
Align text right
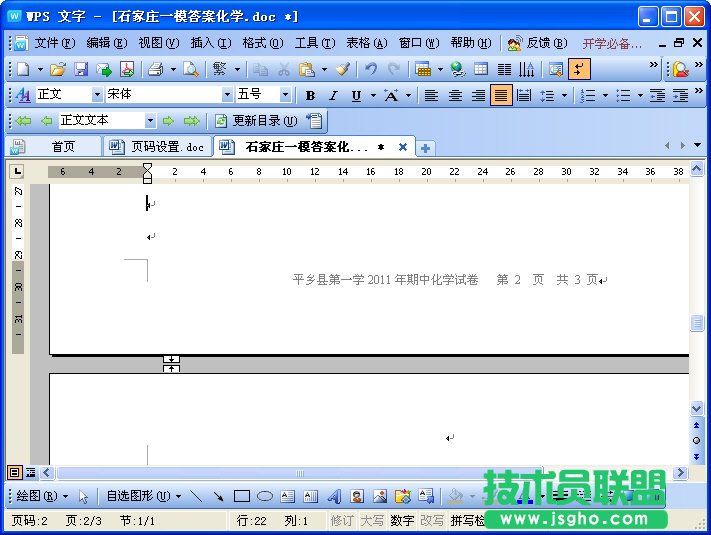click(x=478, y=96)
